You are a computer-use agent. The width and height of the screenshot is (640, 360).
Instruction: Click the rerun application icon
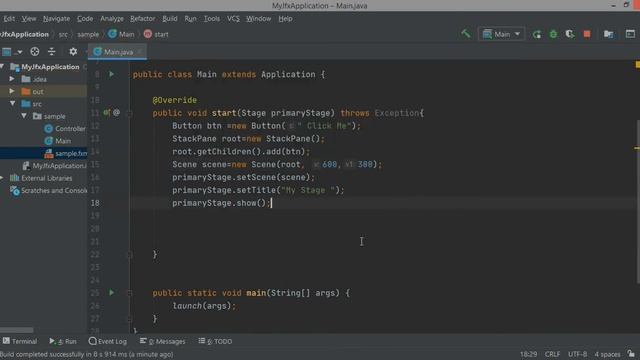click(x=537, y=34)
